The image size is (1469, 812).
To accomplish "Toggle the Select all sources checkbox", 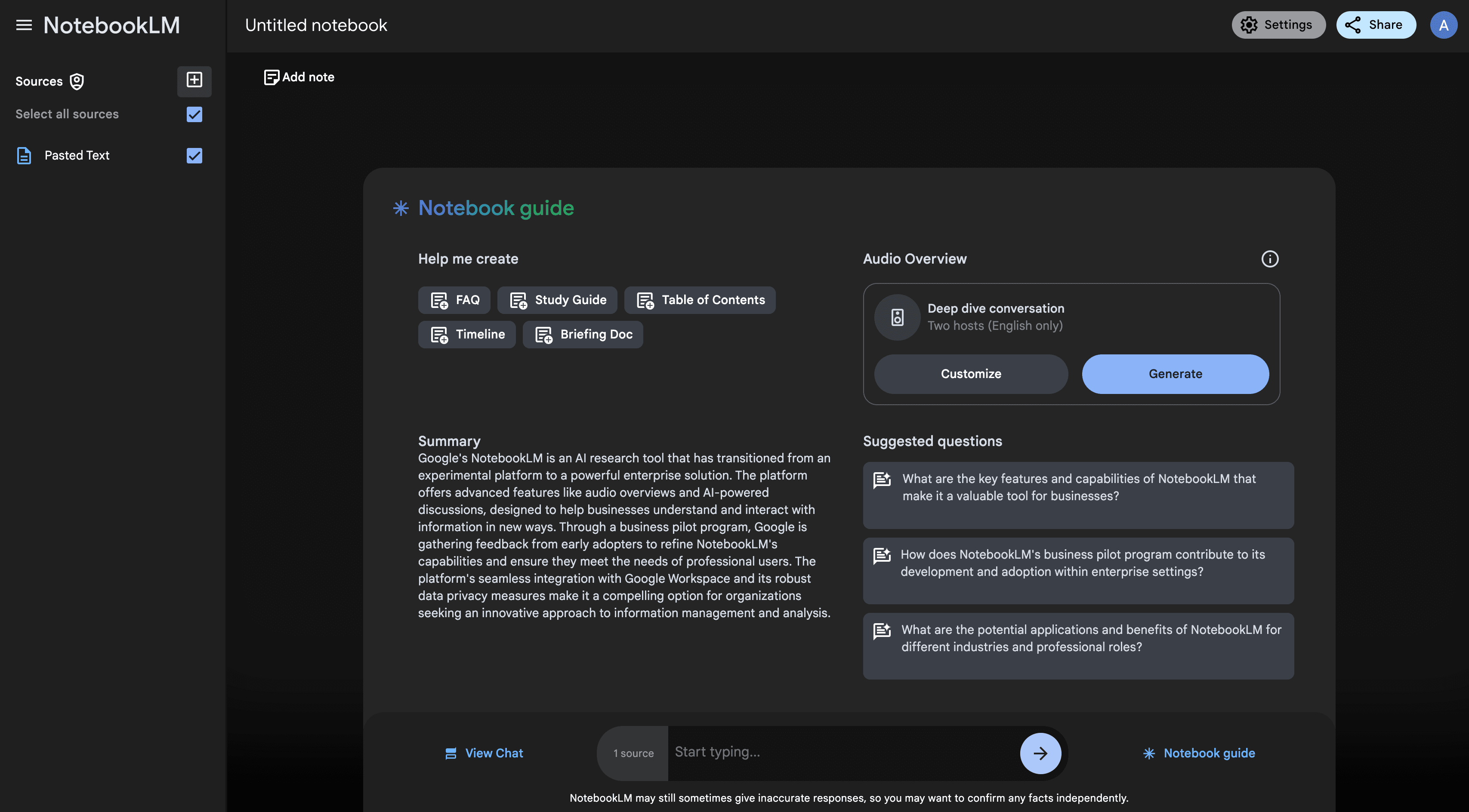I will point(194,114).
